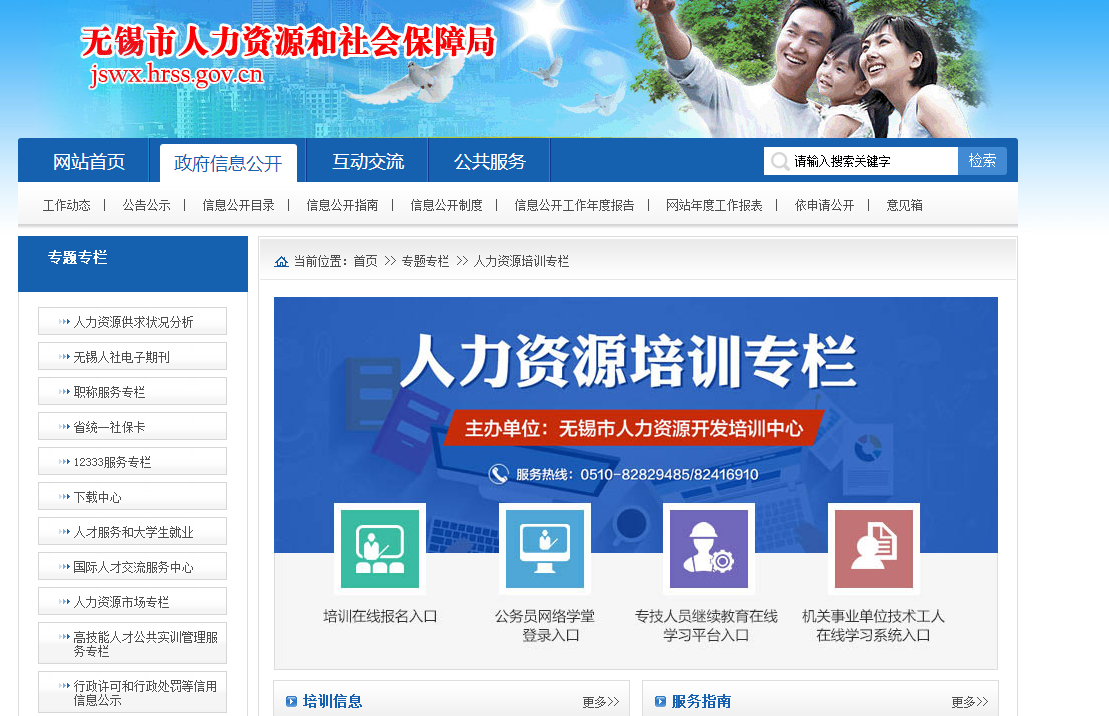This screenshot has width=1109, height=716.
Task: Select the 公共服务 navigation tab
Action: coord(489,162)
